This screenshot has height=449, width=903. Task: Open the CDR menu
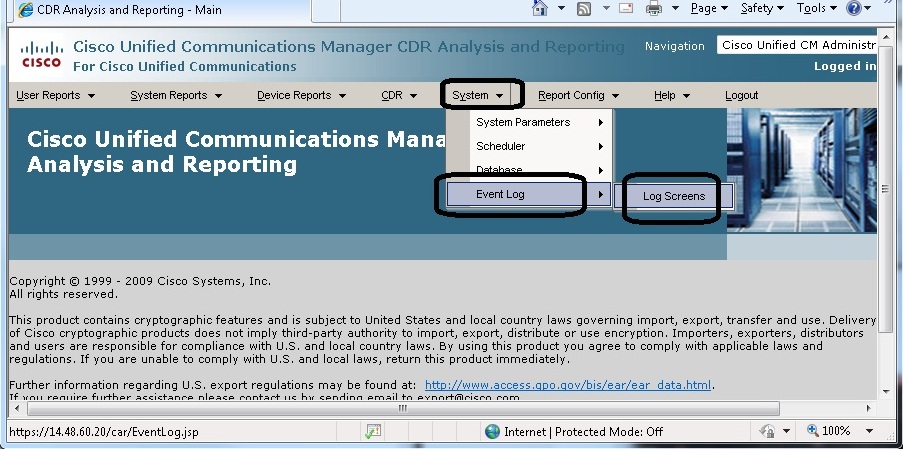point(399,96)
